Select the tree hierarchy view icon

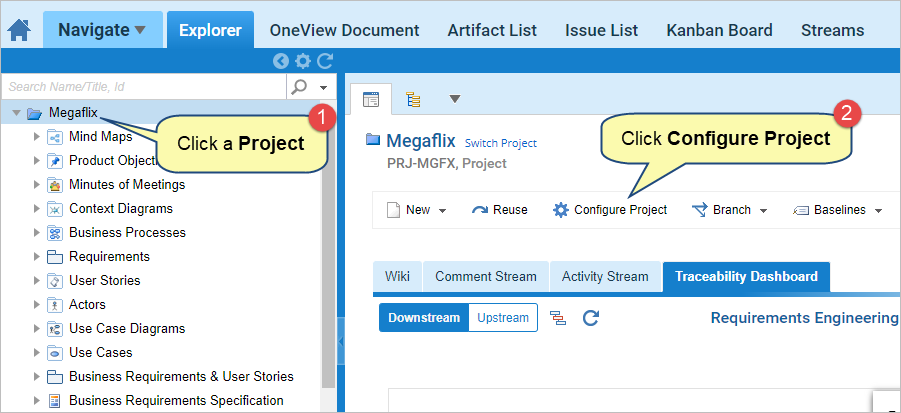pyautogui.click(x=413, y=99)
